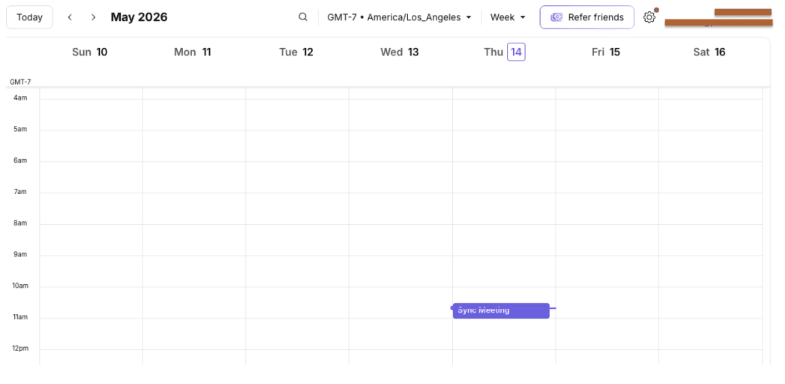Select the highlighted Thu 14 date
This screenshot has width=785, height=384.
click(516, 52)
